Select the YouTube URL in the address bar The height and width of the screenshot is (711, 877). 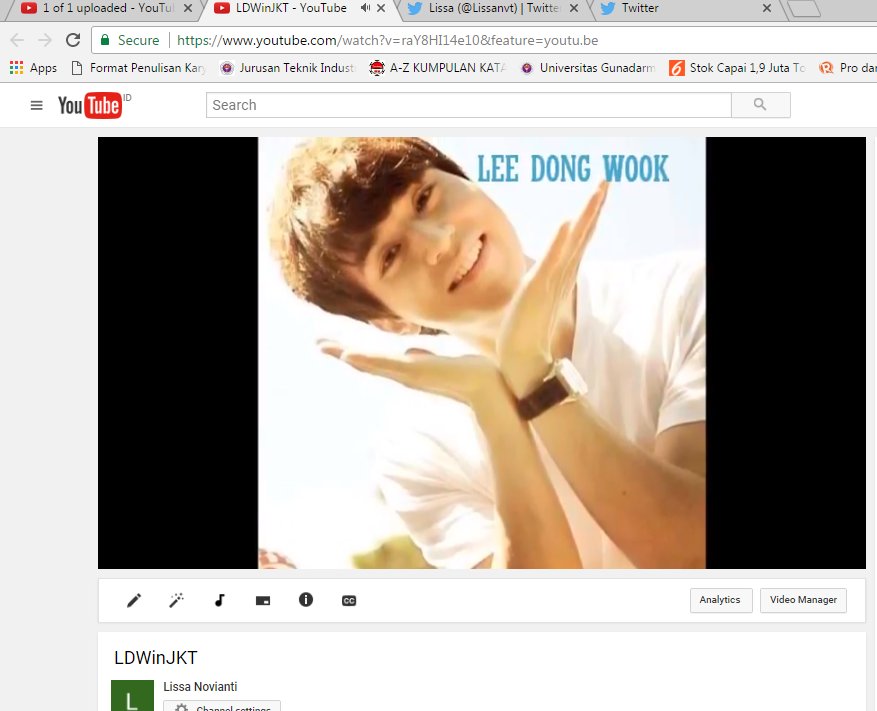[x=388, y=40]
